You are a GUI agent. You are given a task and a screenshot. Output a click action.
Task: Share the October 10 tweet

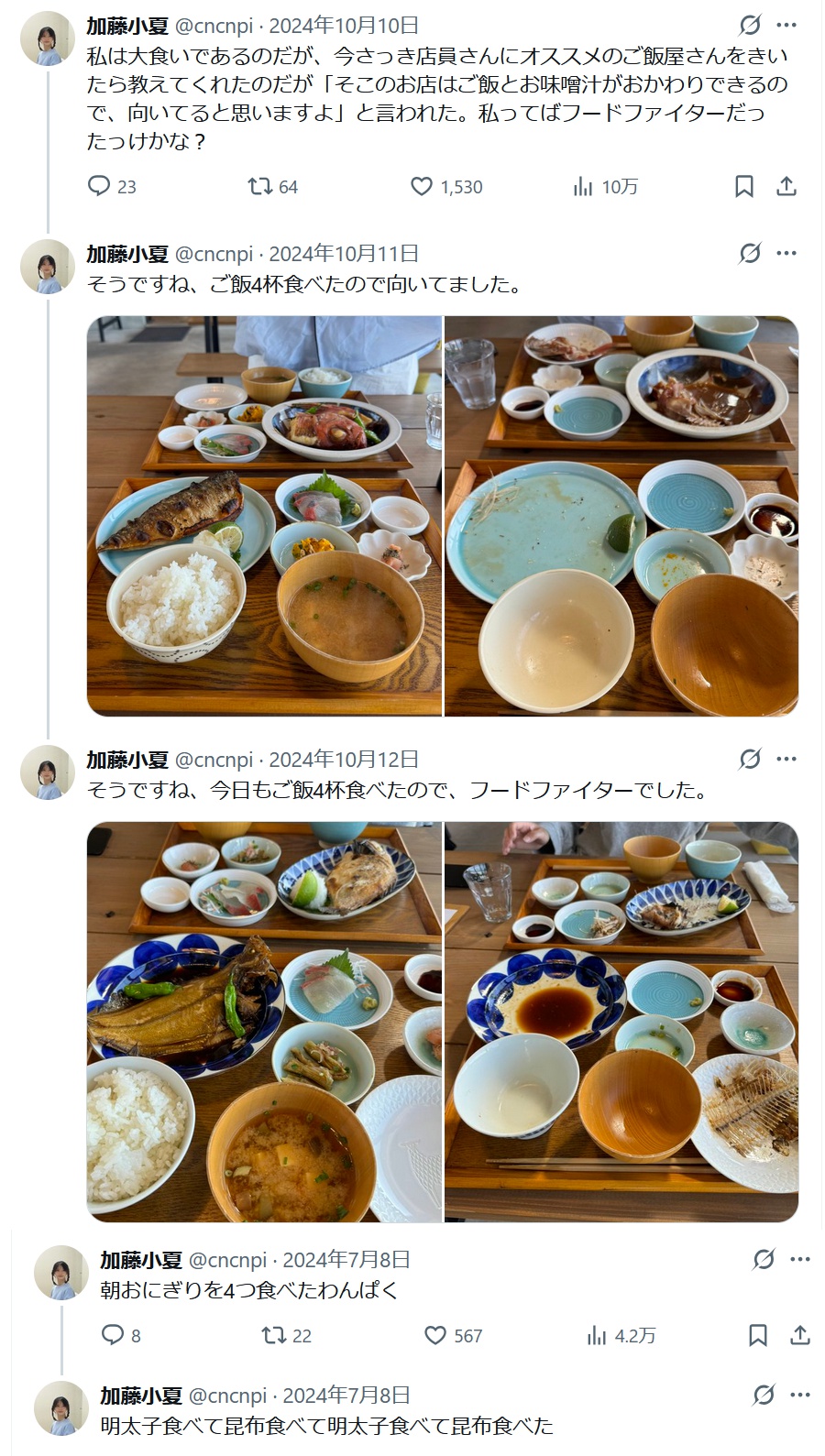(786, 187)
